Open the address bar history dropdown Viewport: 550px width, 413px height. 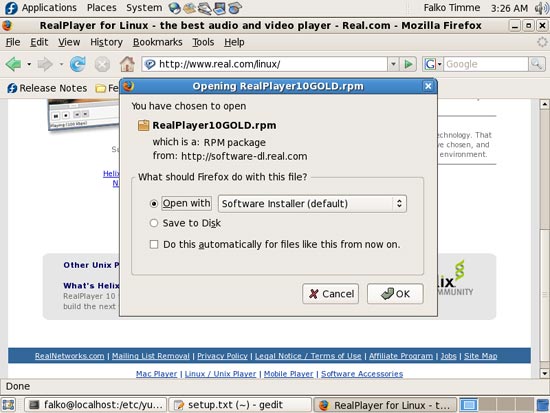coord(393,64)
